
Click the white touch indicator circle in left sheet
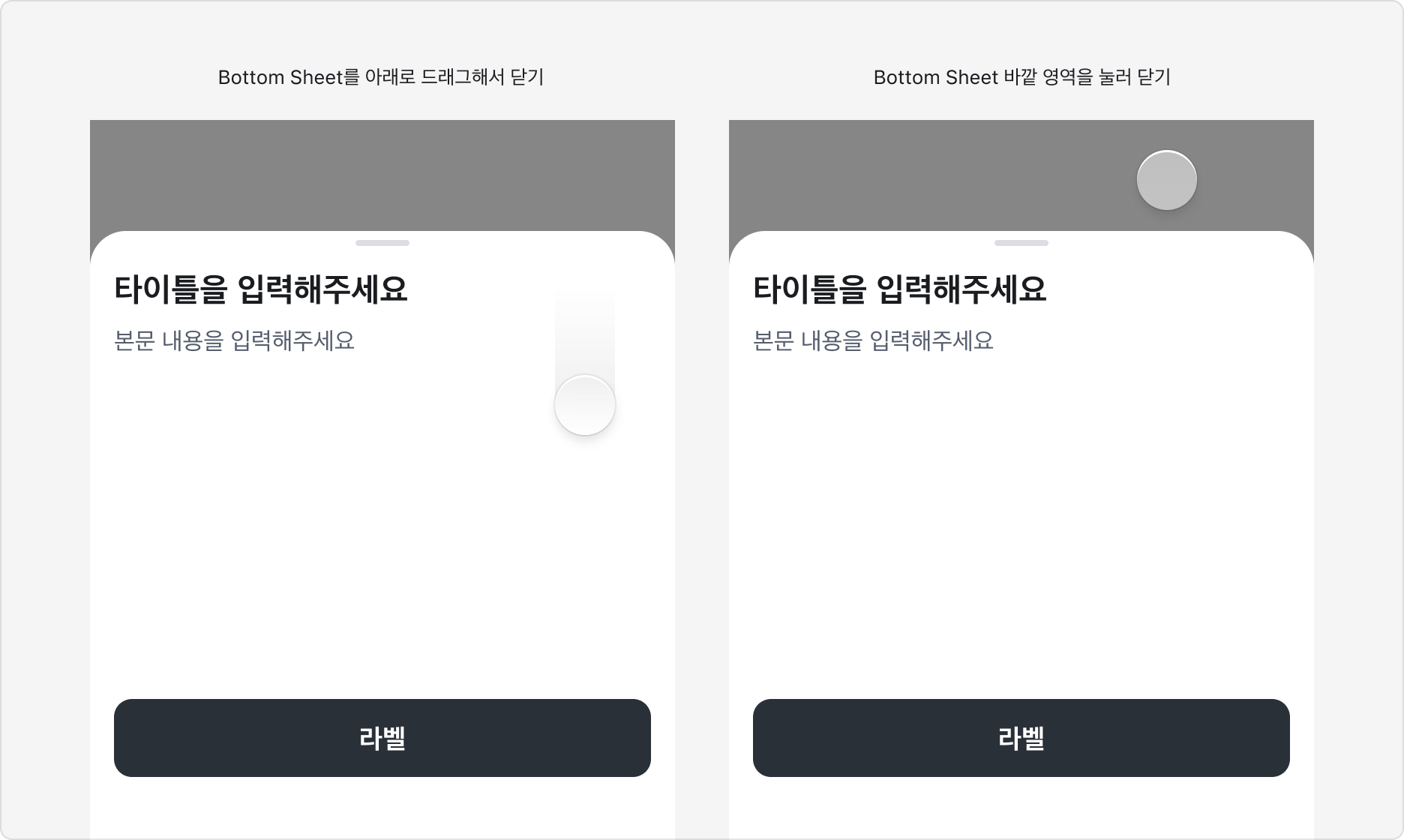click(585, 405)
